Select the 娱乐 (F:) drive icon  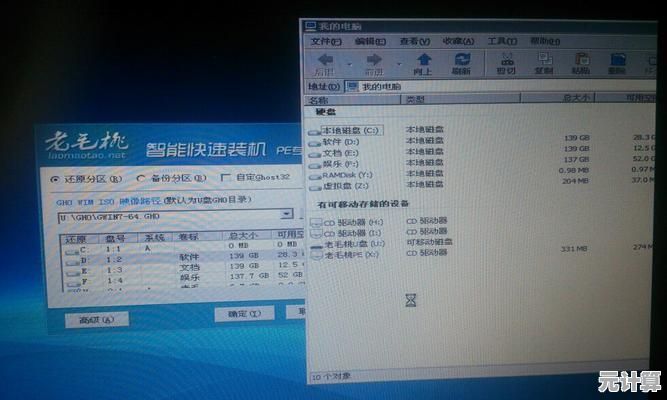315,166
